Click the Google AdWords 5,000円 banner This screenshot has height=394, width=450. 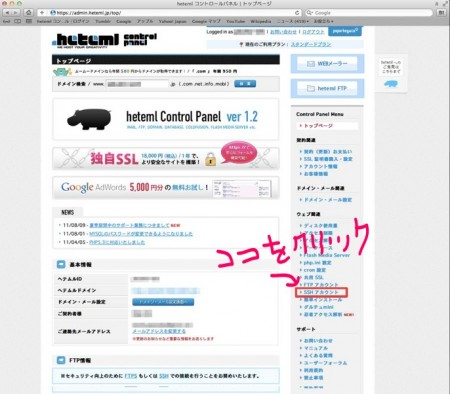click(x=166, y=188)
